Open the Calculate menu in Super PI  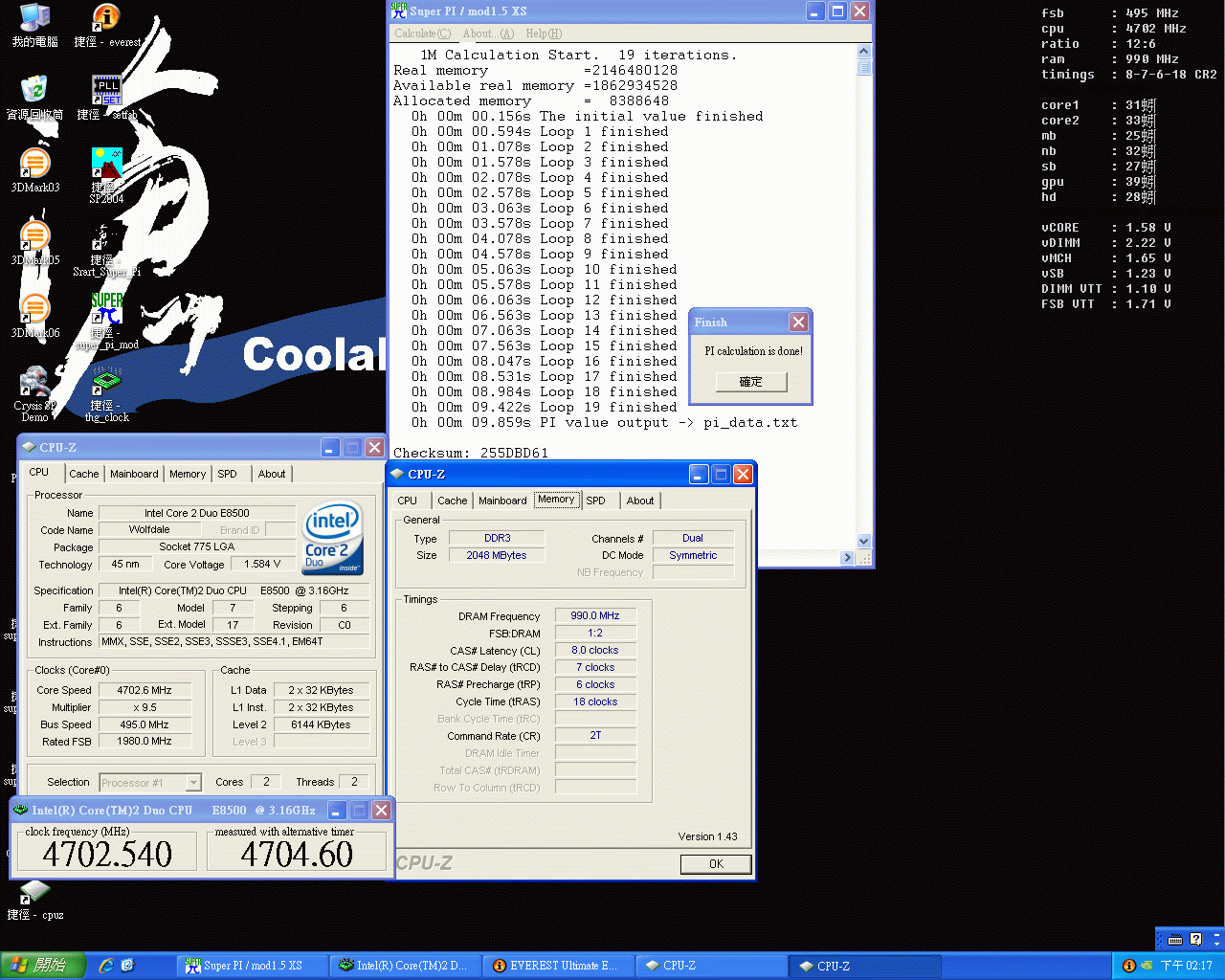click(422, 33)
